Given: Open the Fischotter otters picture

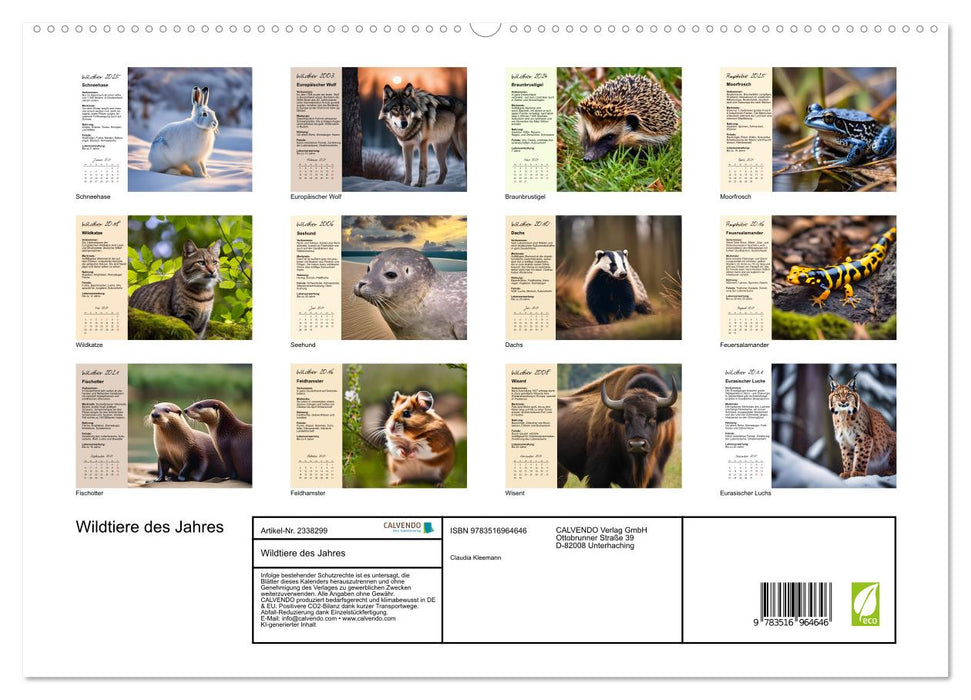Looking at the screenshot, I should pyautogui.click(x=190, y=426).
